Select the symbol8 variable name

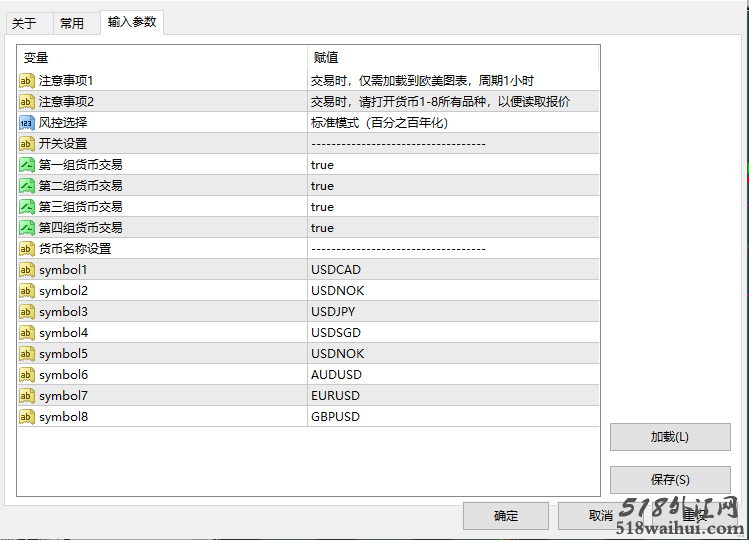coord(64,417)
